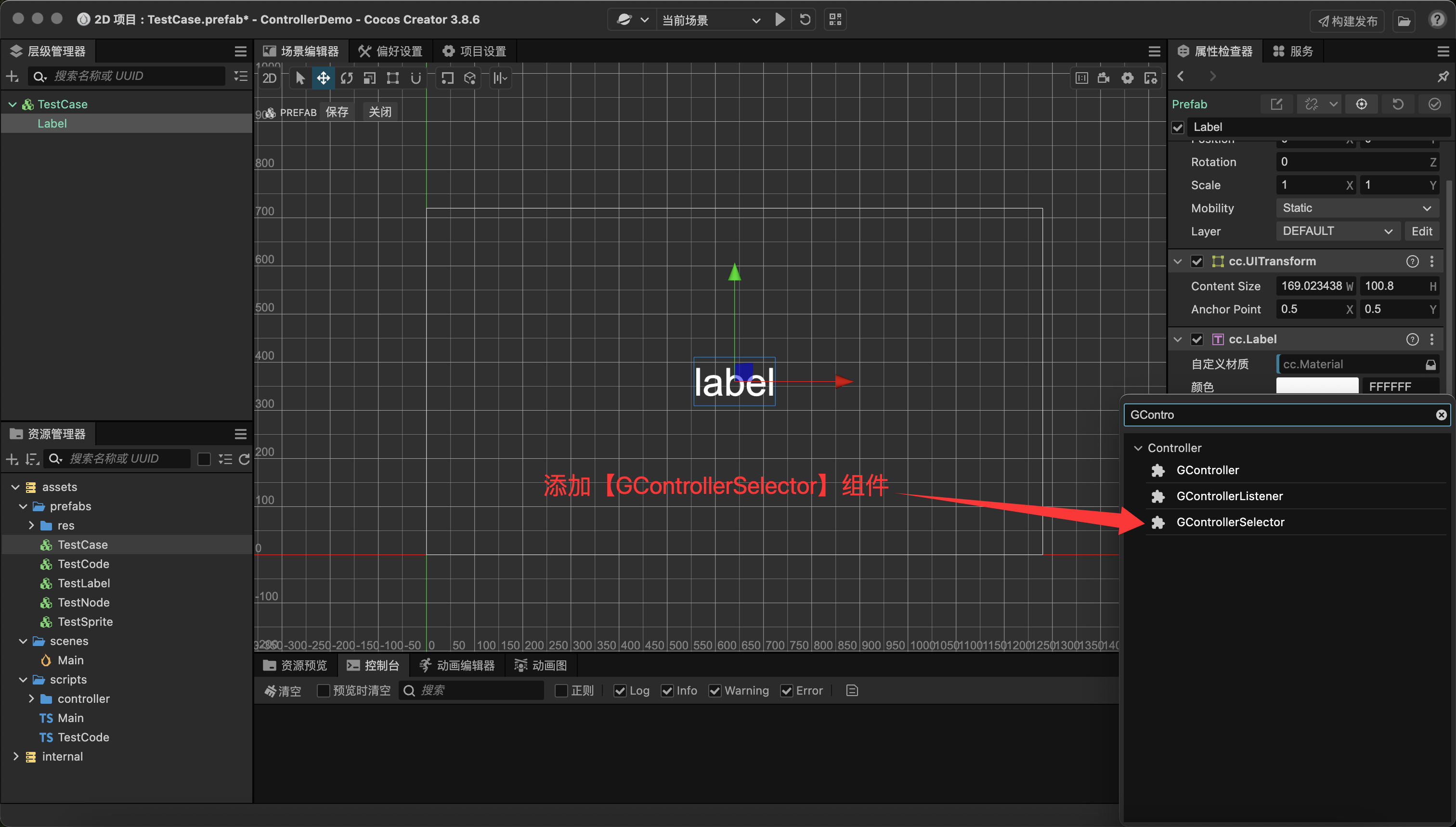
Task: Add the GControllerSelector component
Action: (x=1230, y=522)
